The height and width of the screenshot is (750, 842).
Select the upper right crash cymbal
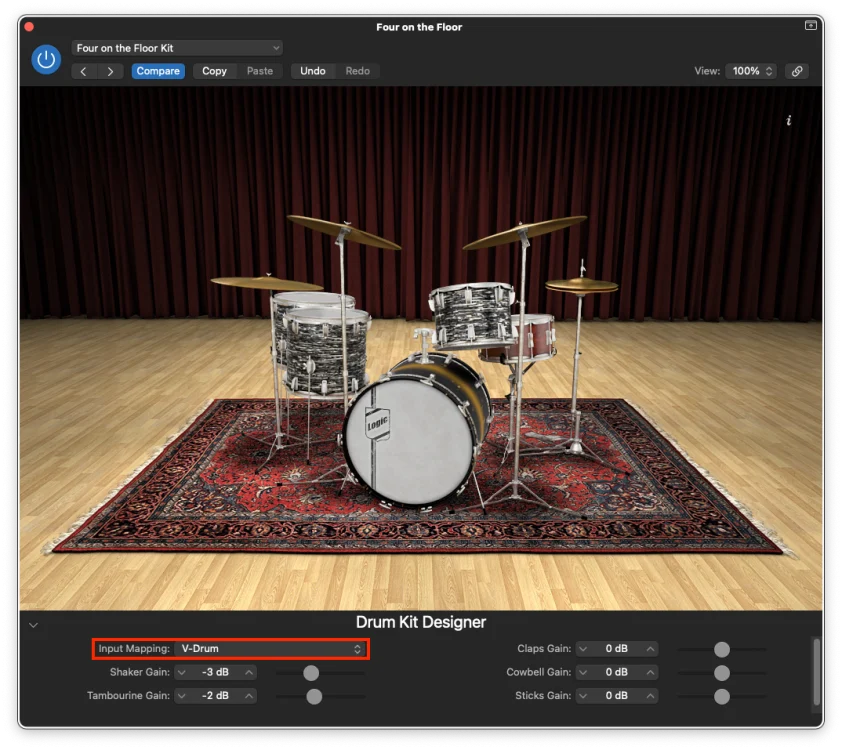click(x=525, y=232)
